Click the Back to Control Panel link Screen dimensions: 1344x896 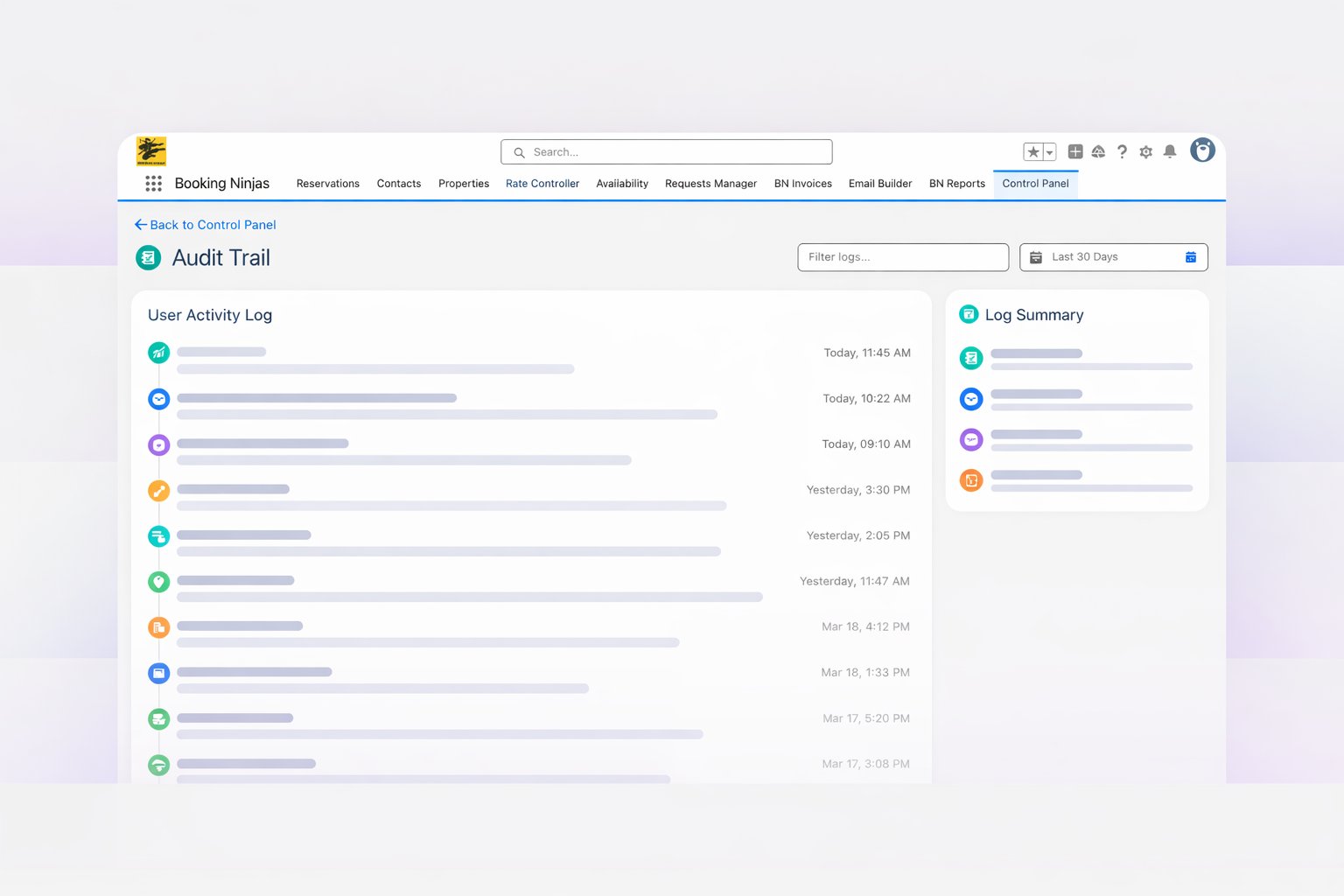[206, 225]
